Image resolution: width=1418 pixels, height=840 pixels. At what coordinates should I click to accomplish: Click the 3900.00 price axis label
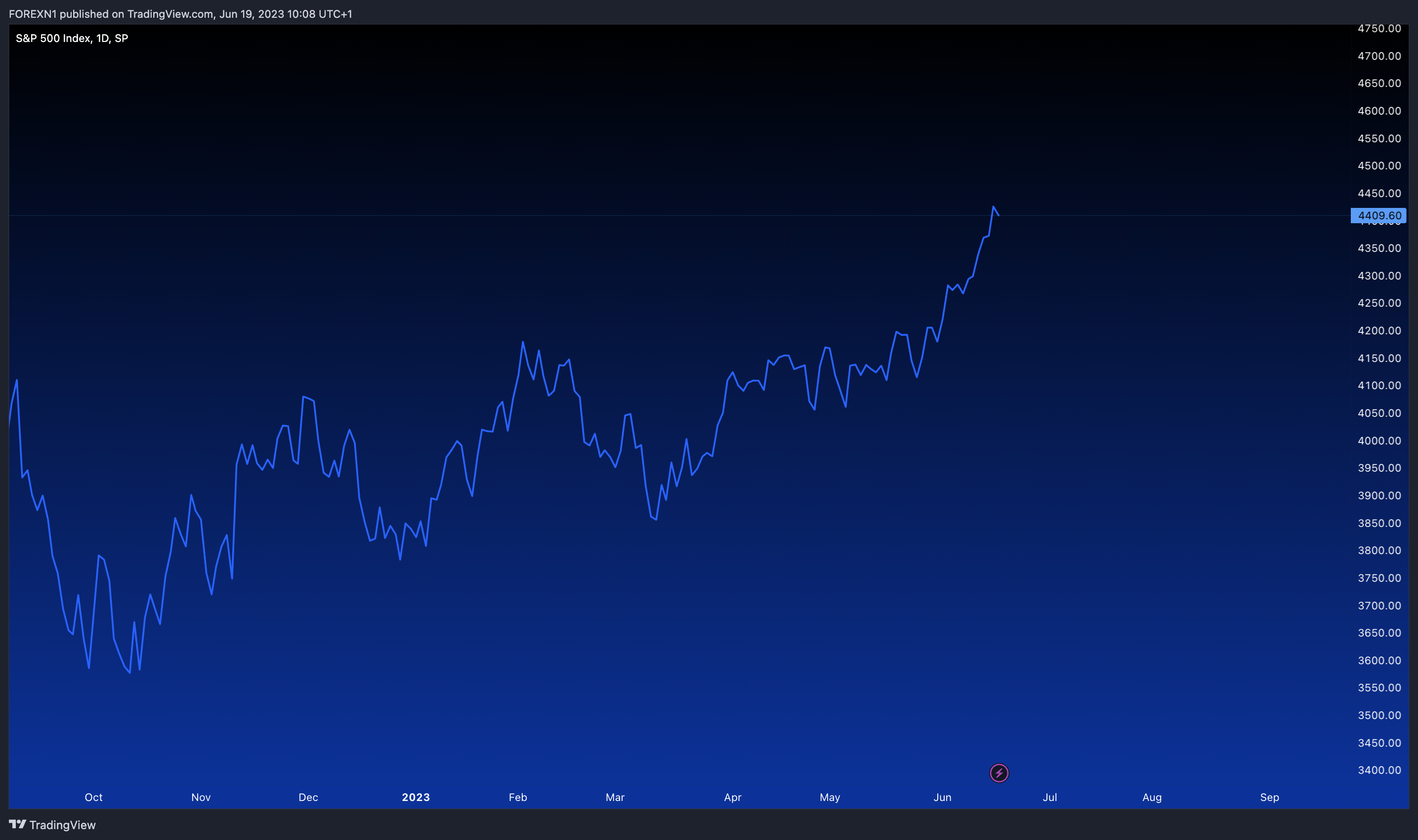coord(1379,496)
